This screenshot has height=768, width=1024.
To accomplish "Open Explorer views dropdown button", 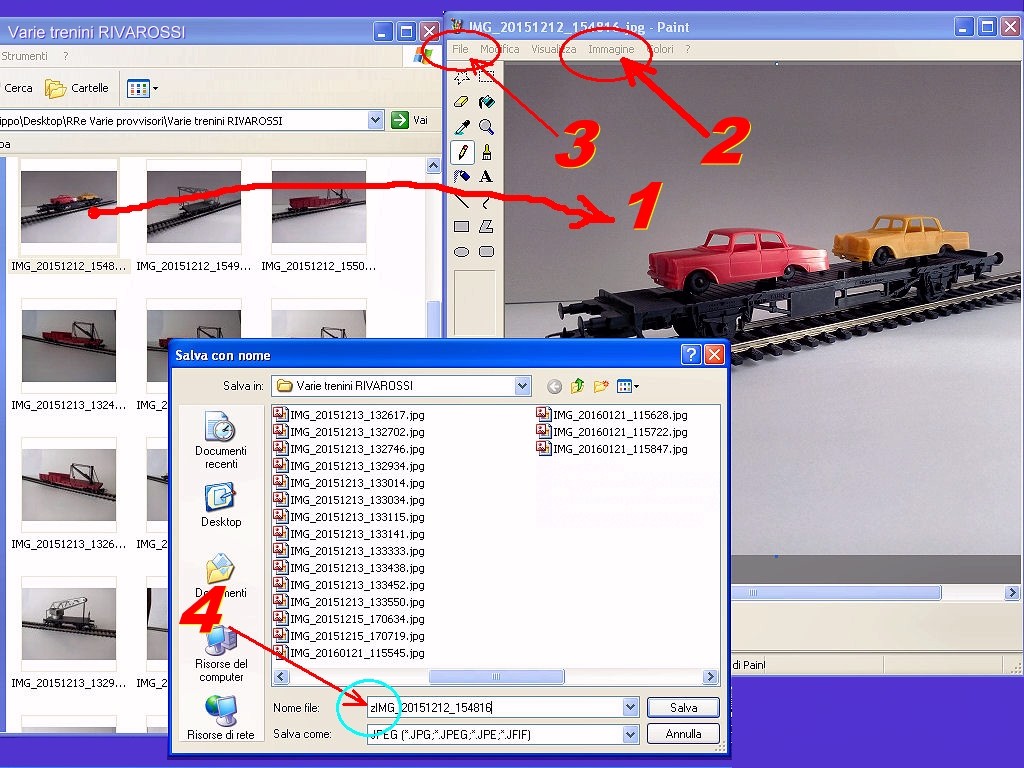I will coord(142,88).
